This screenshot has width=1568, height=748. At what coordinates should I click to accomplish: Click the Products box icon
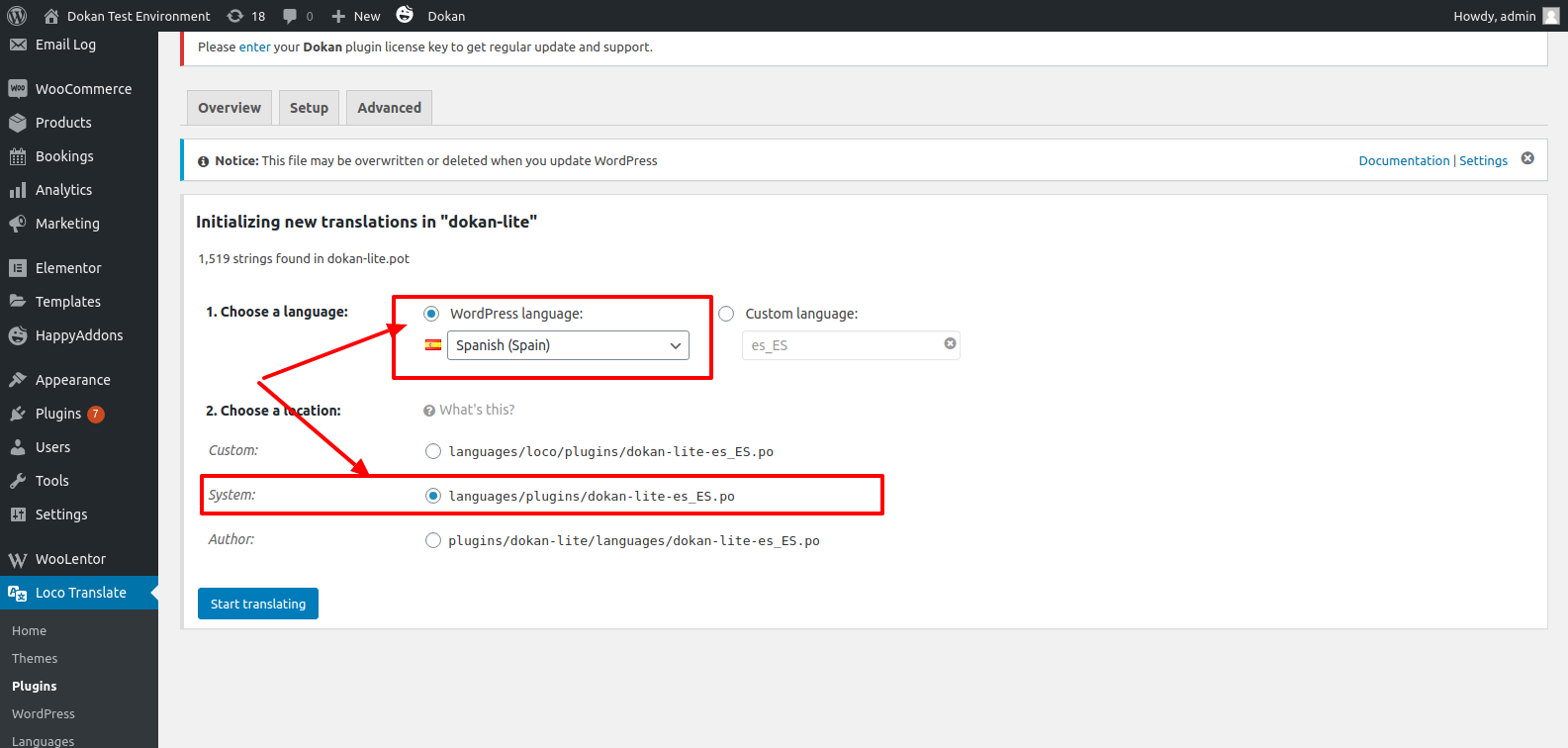coord(18,123)
